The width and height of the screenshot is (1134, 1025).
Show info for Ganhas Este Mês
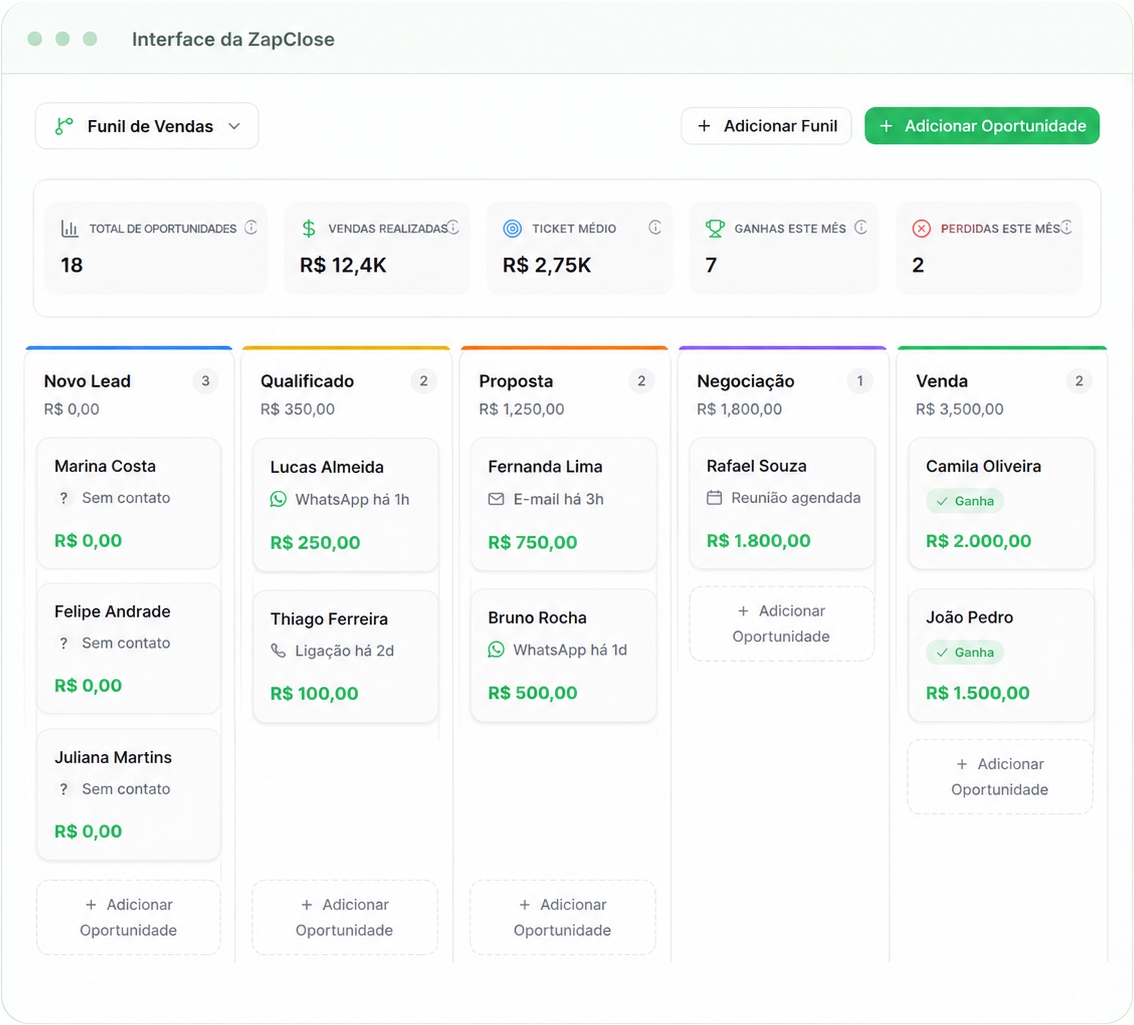coord(861,227)
